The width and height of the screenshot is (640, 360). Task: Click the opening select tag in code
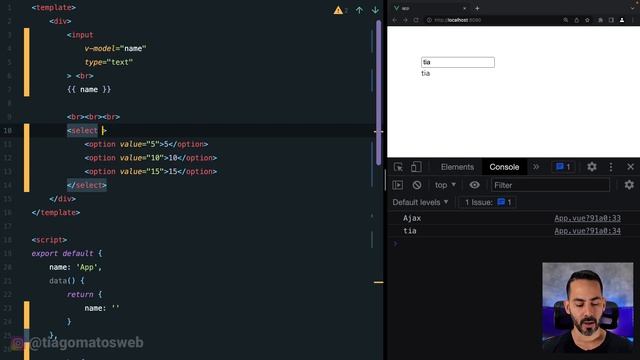coord(87,131)
